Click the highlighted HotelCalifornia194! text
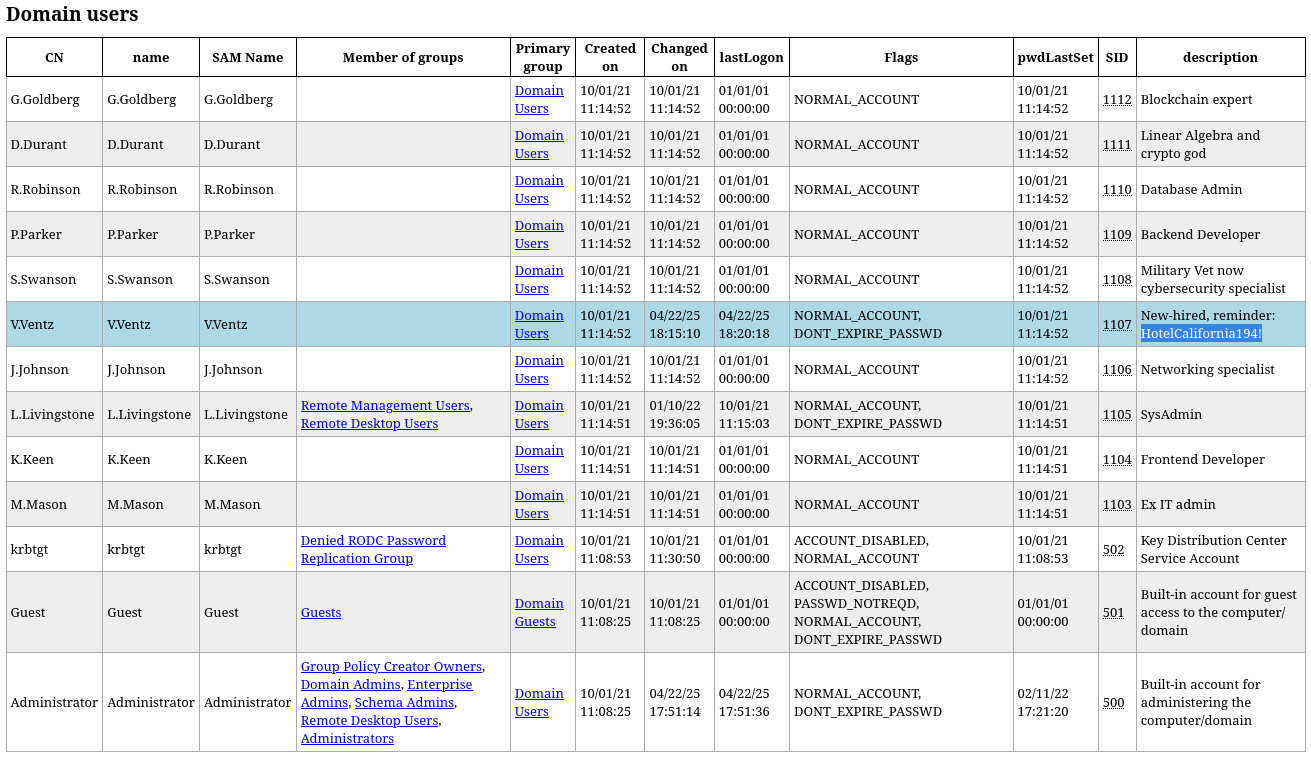 click(1201, 333)
